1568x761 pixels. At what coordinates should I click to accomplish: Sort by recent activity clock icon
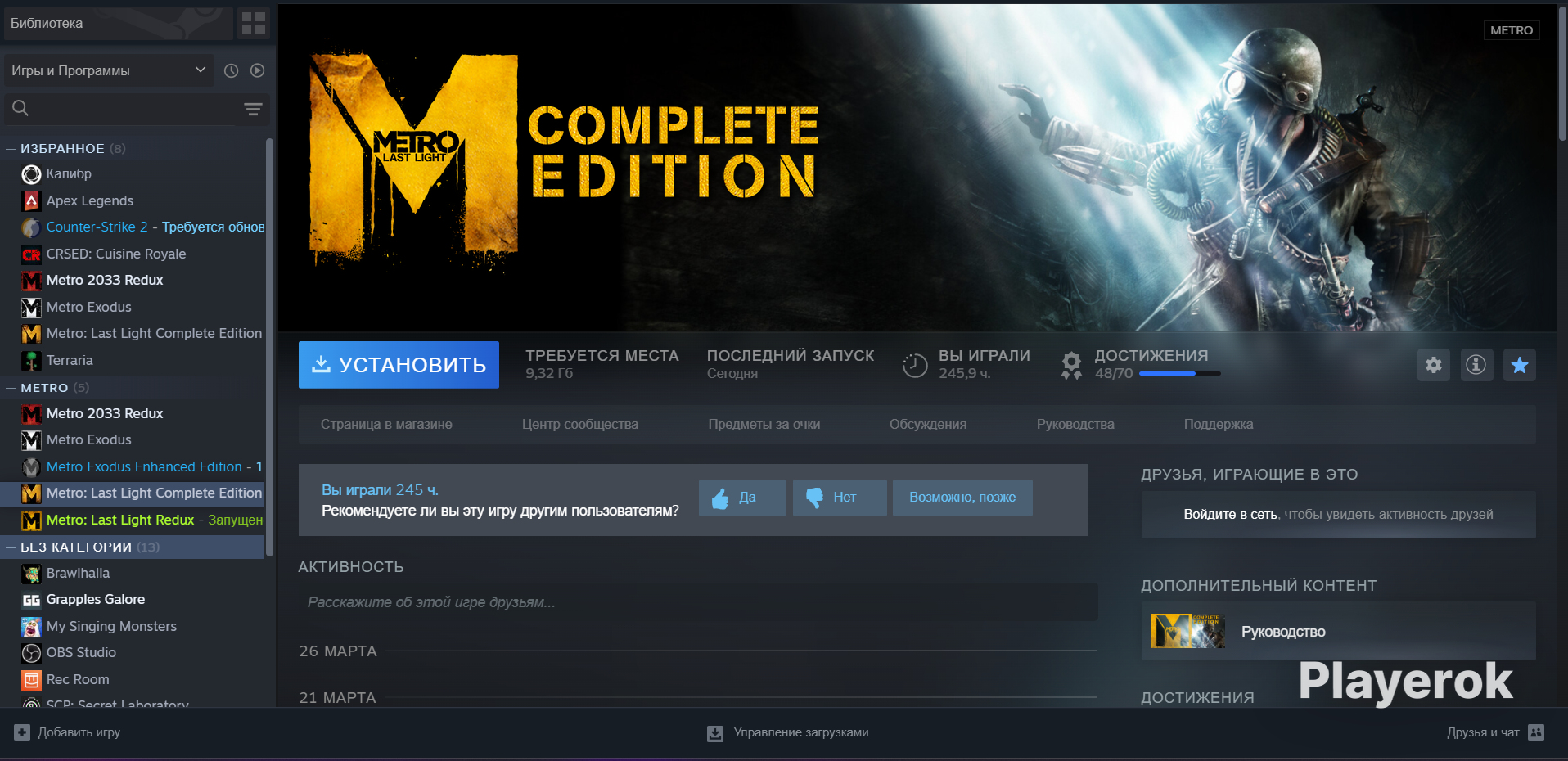coord(232,71)
